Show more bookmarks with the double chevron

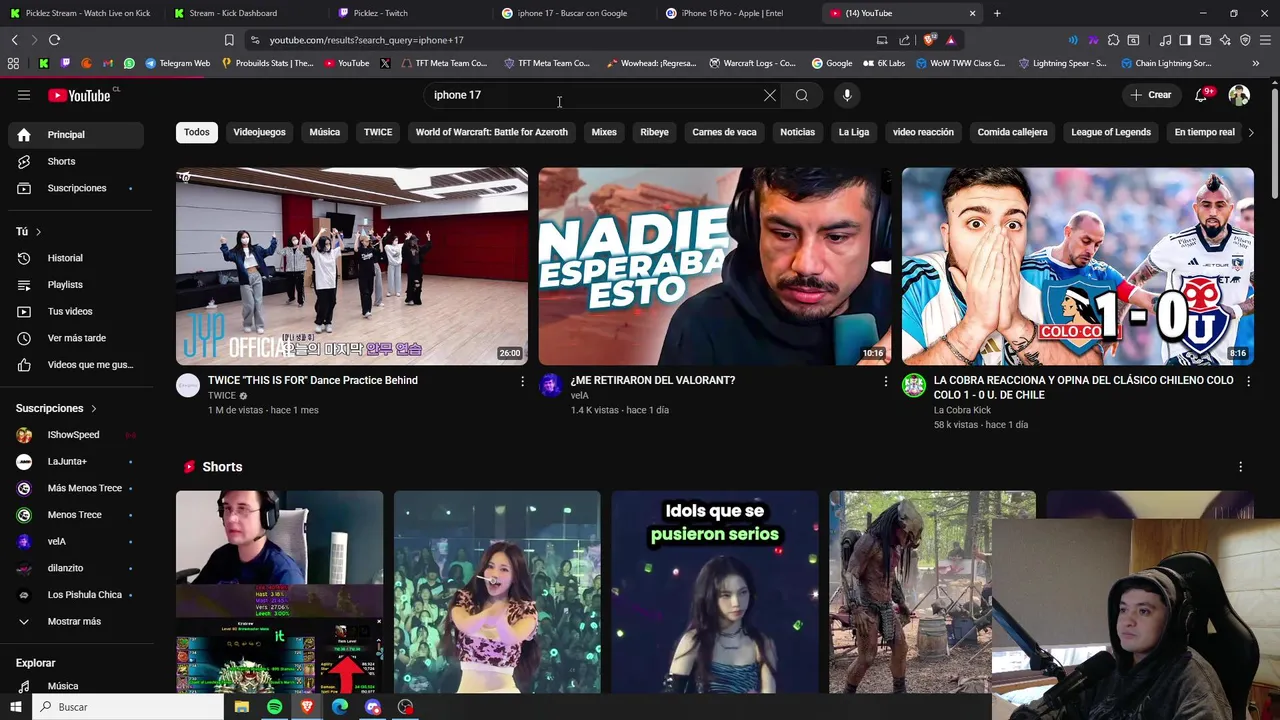pyautogui.click(x=1255, y=63)
